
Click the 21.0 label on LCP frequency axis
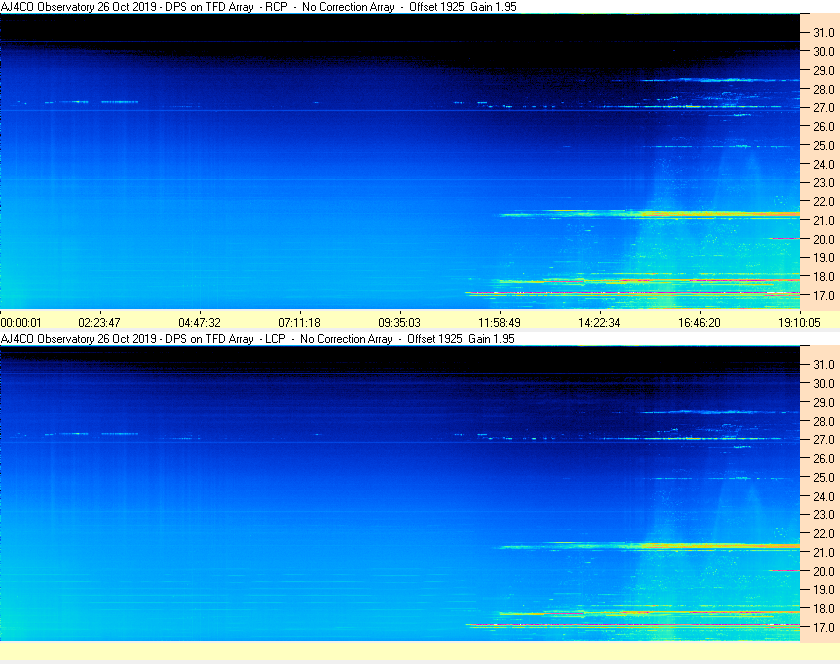(824, 552)
